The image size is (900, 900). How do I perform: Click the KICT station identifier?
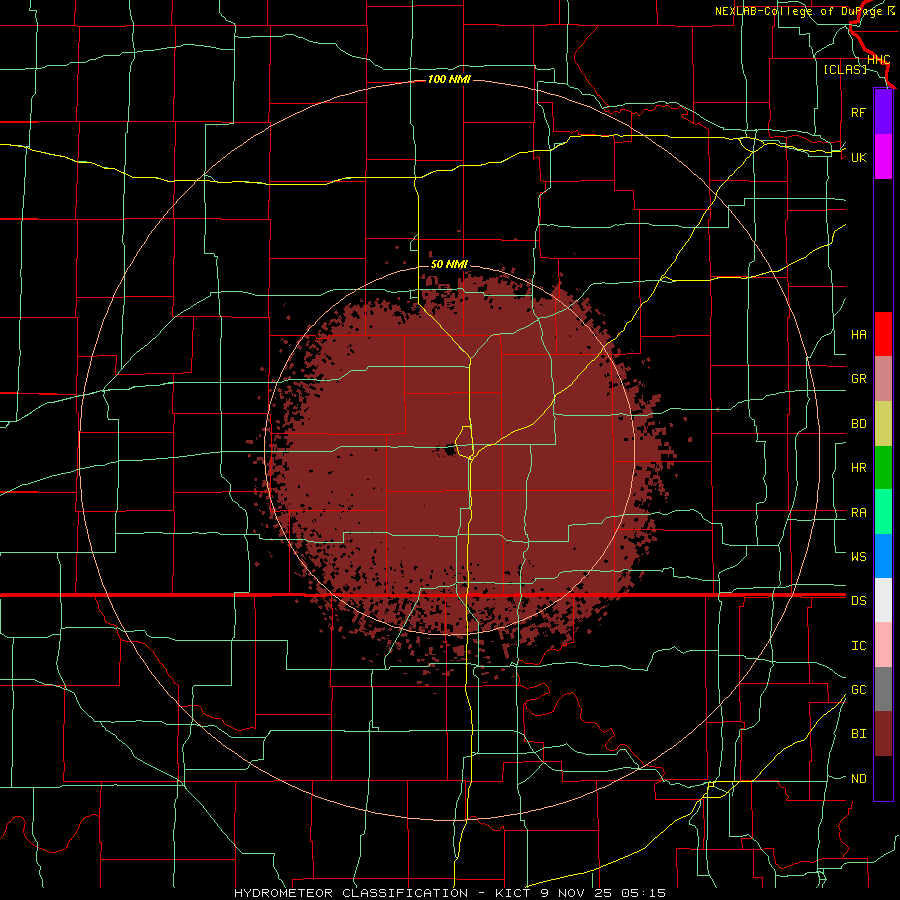point(514,893)
